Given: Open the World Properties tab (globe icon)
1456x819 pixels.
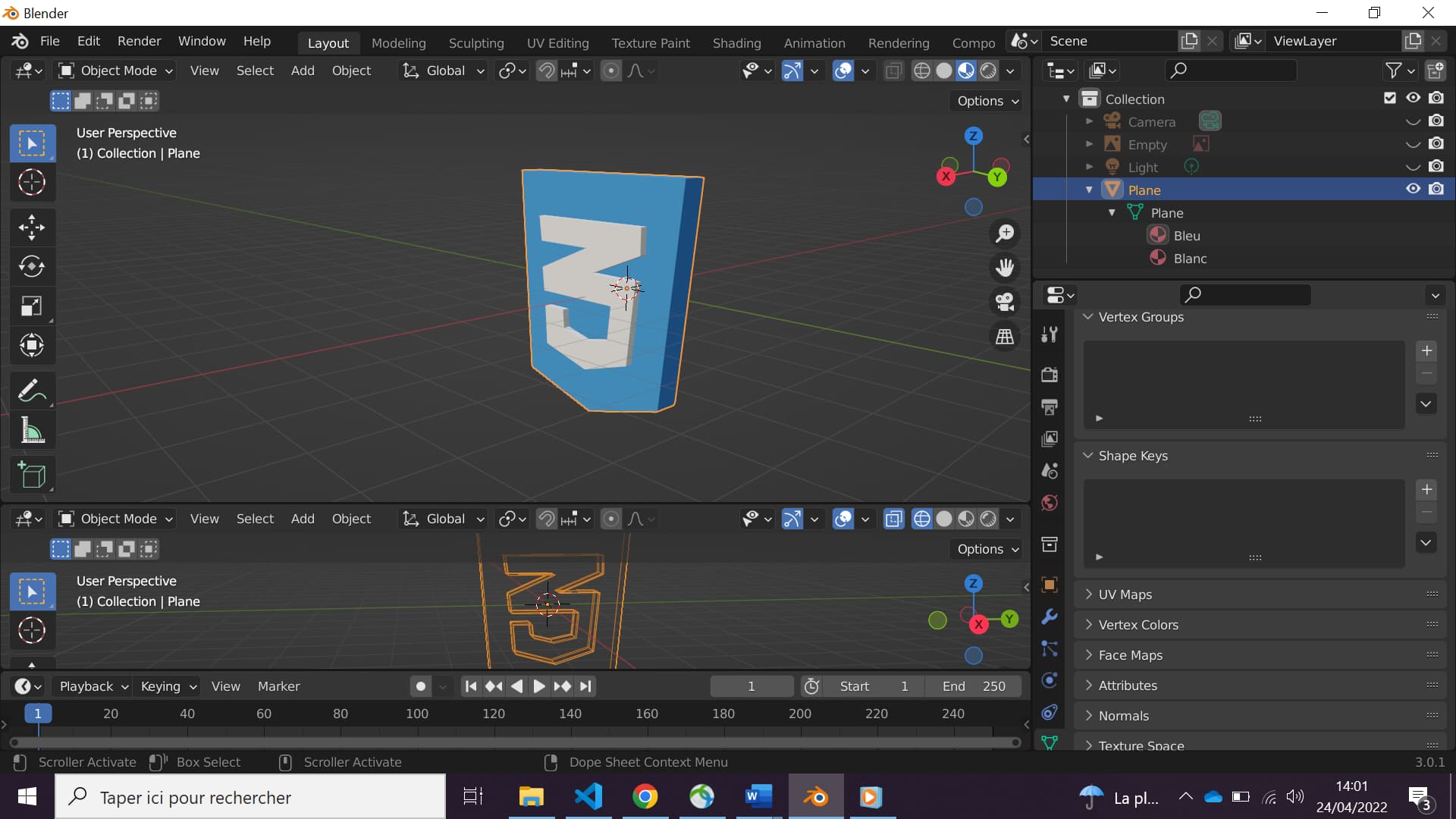Looking at the screenshot, I should pyautogui.click(x=1049, y=501).
